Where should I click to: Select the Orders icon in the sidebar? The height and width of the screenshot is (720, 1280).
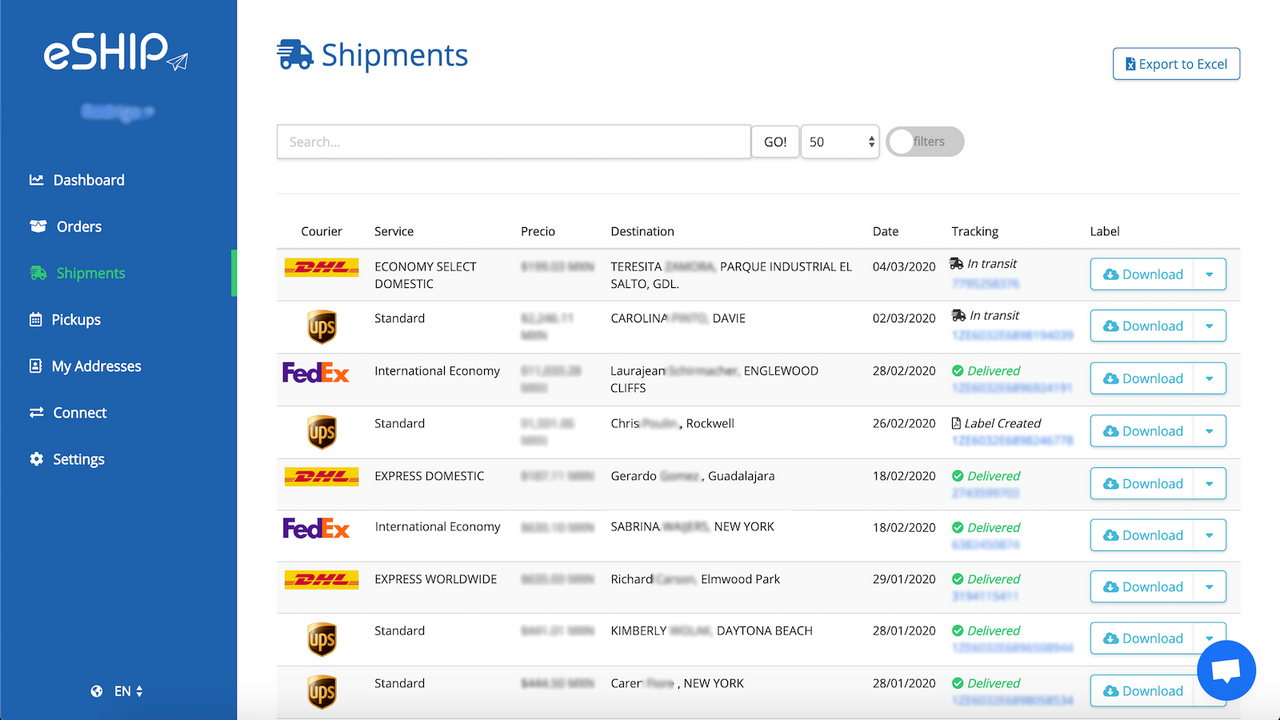pos(37,226)
